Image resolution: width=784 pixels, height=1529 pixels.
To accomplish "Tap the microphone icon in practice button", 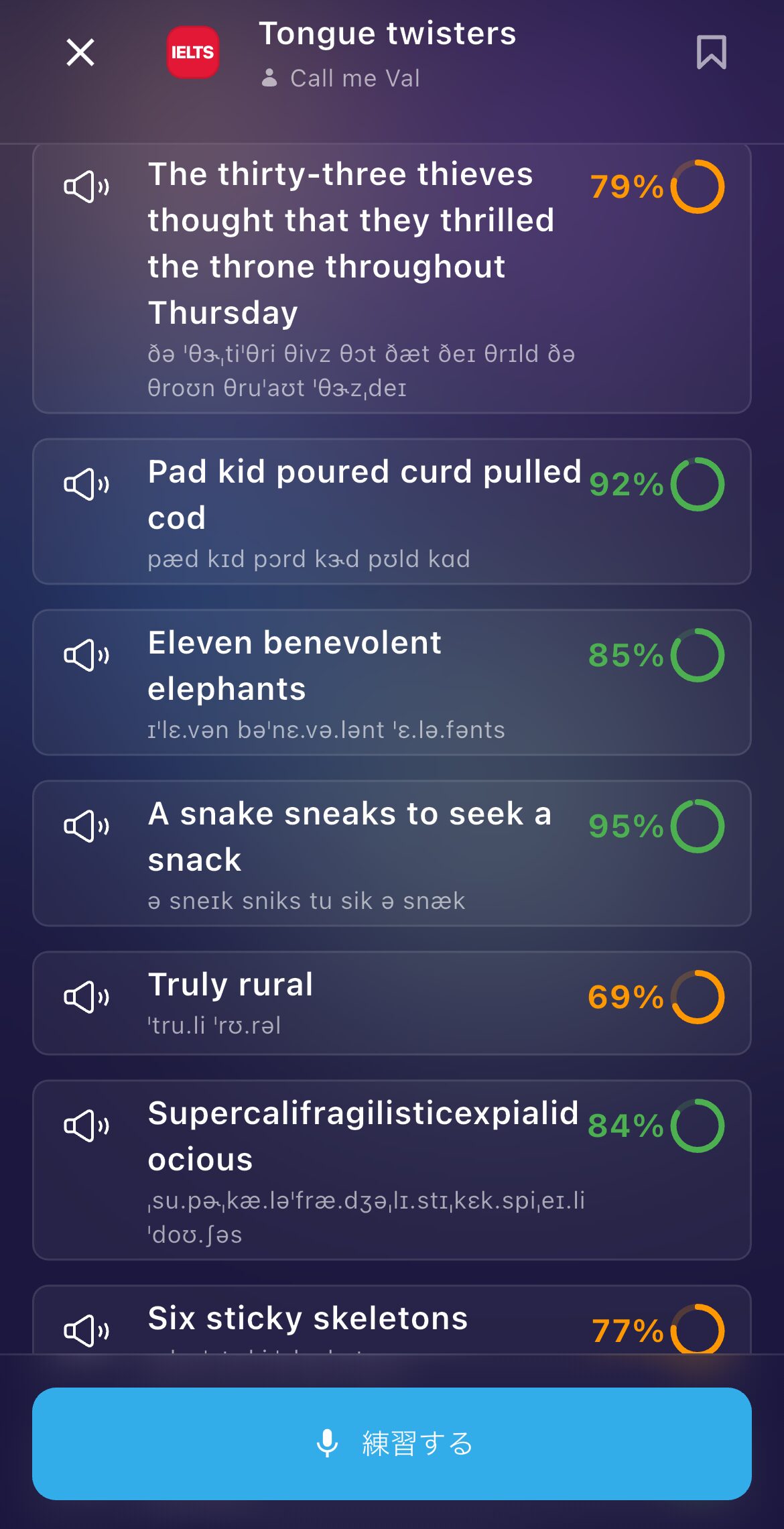I will [x=327, y=1443].
